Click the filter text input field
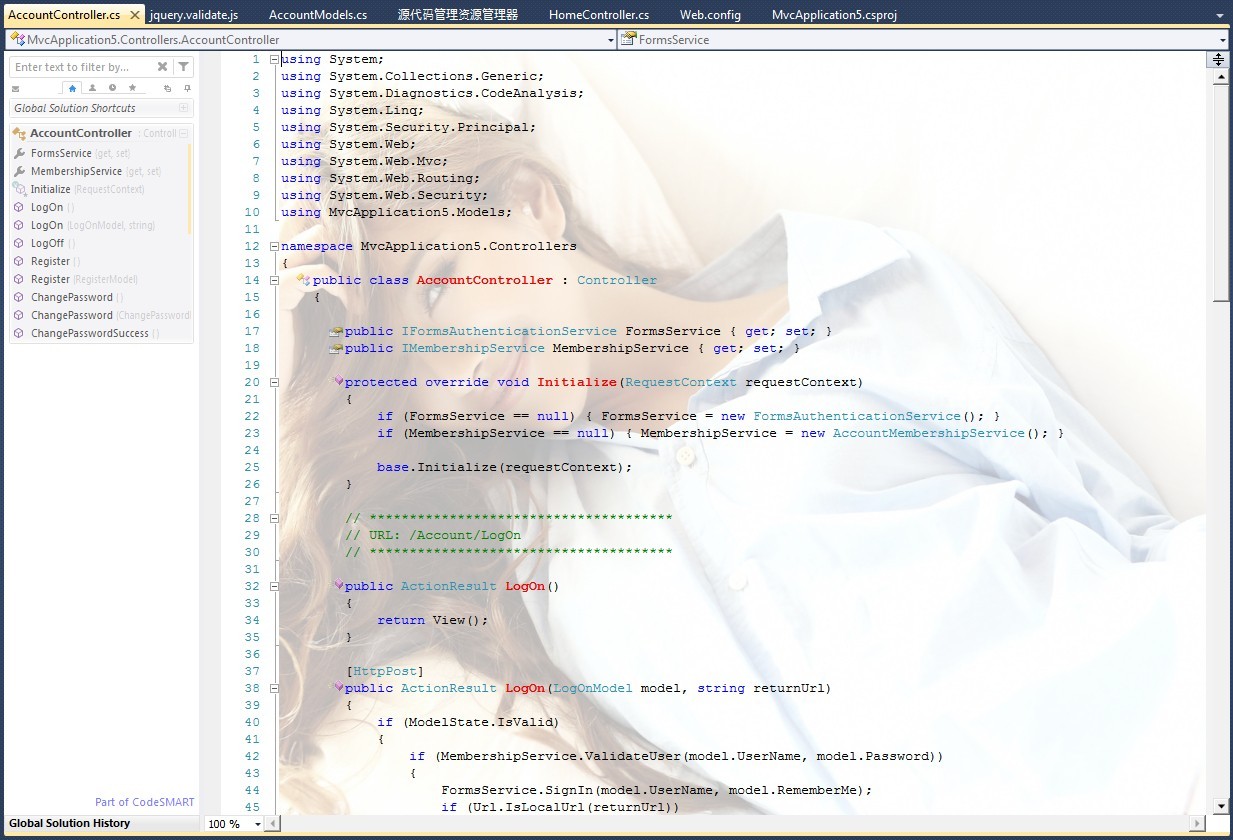The width and height of the screenshot is (1233, 840). pyautogui.click(x=82, y=67)
